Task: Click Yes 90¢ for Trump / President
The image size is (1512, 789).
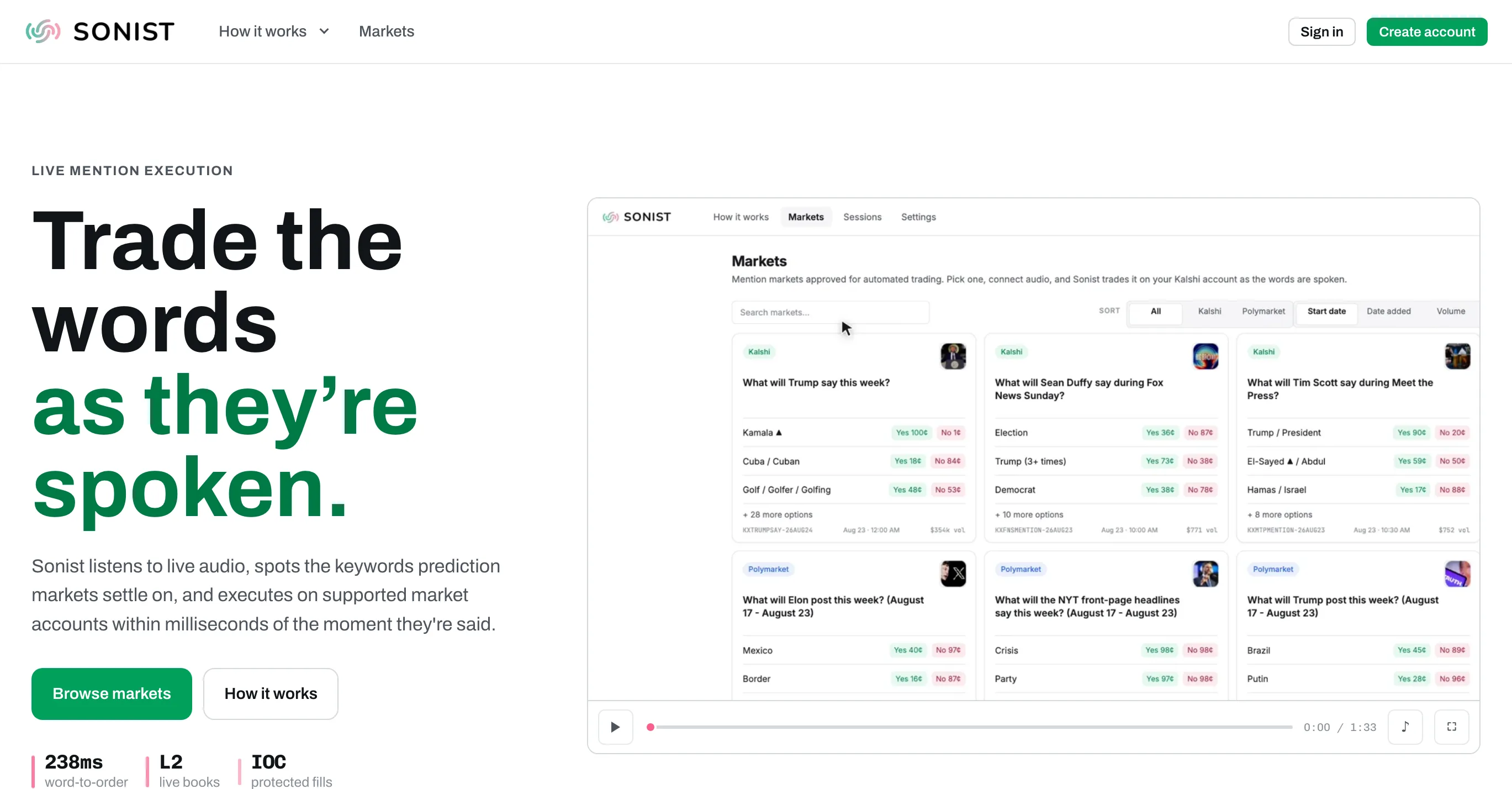Action: tap(1411, 433)
